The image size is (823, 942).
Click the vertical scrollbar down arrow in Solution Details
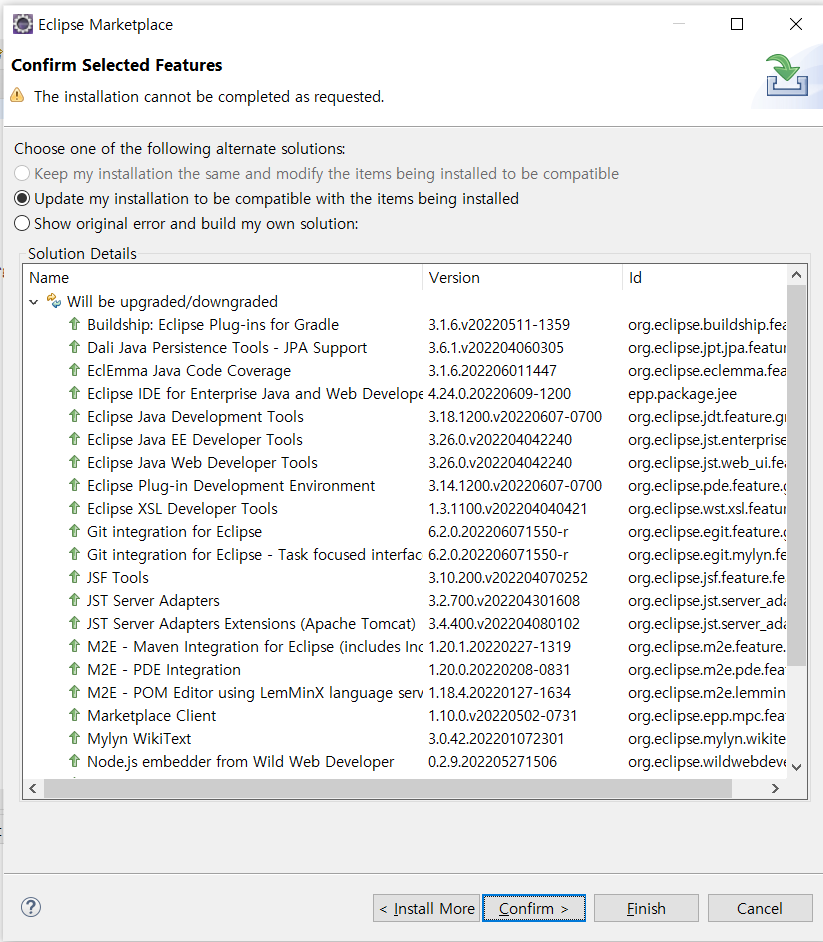tap(797, 767)
